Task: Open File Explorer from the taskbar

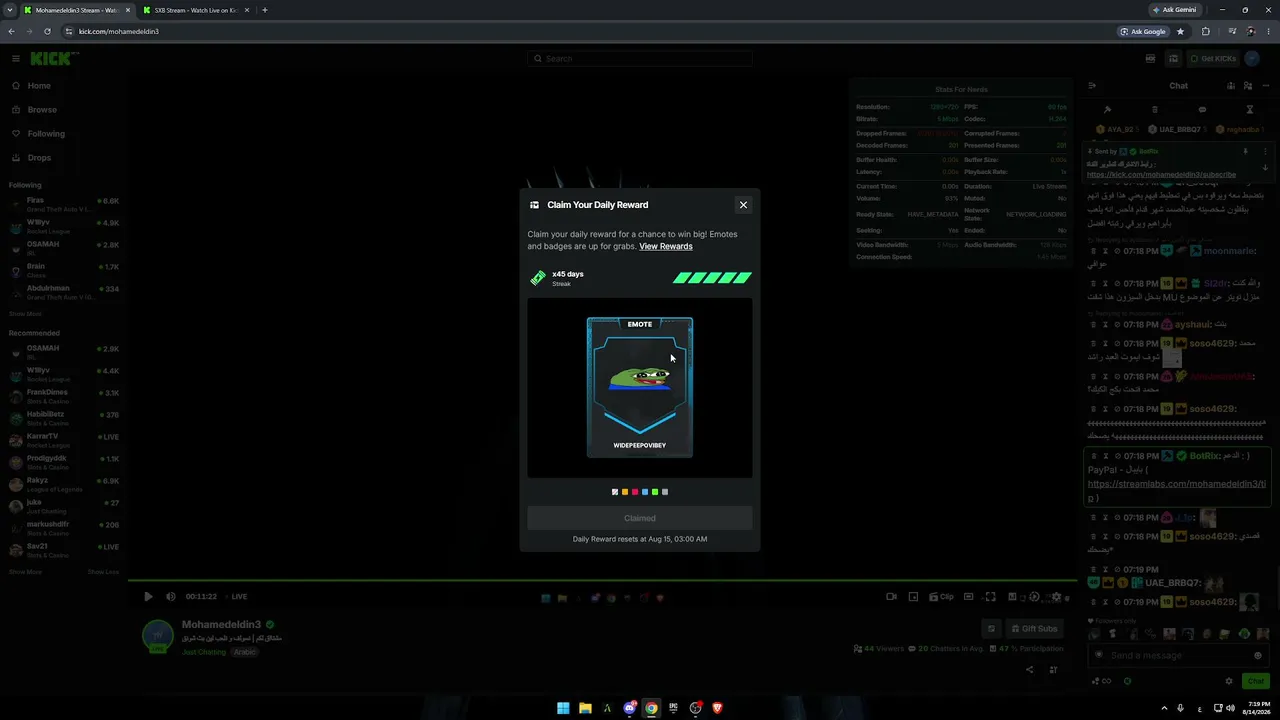Action: click(585, 708)
